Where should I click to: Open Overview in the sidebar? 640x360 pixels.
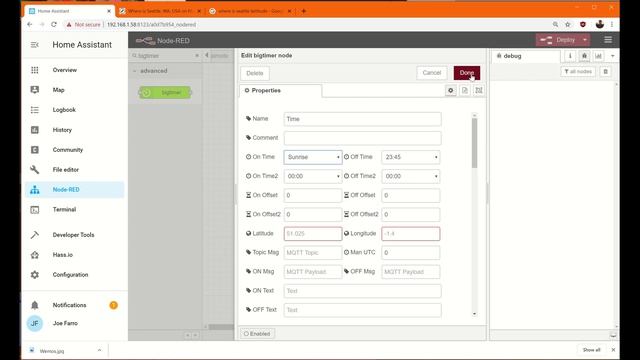tap(64, 70)
